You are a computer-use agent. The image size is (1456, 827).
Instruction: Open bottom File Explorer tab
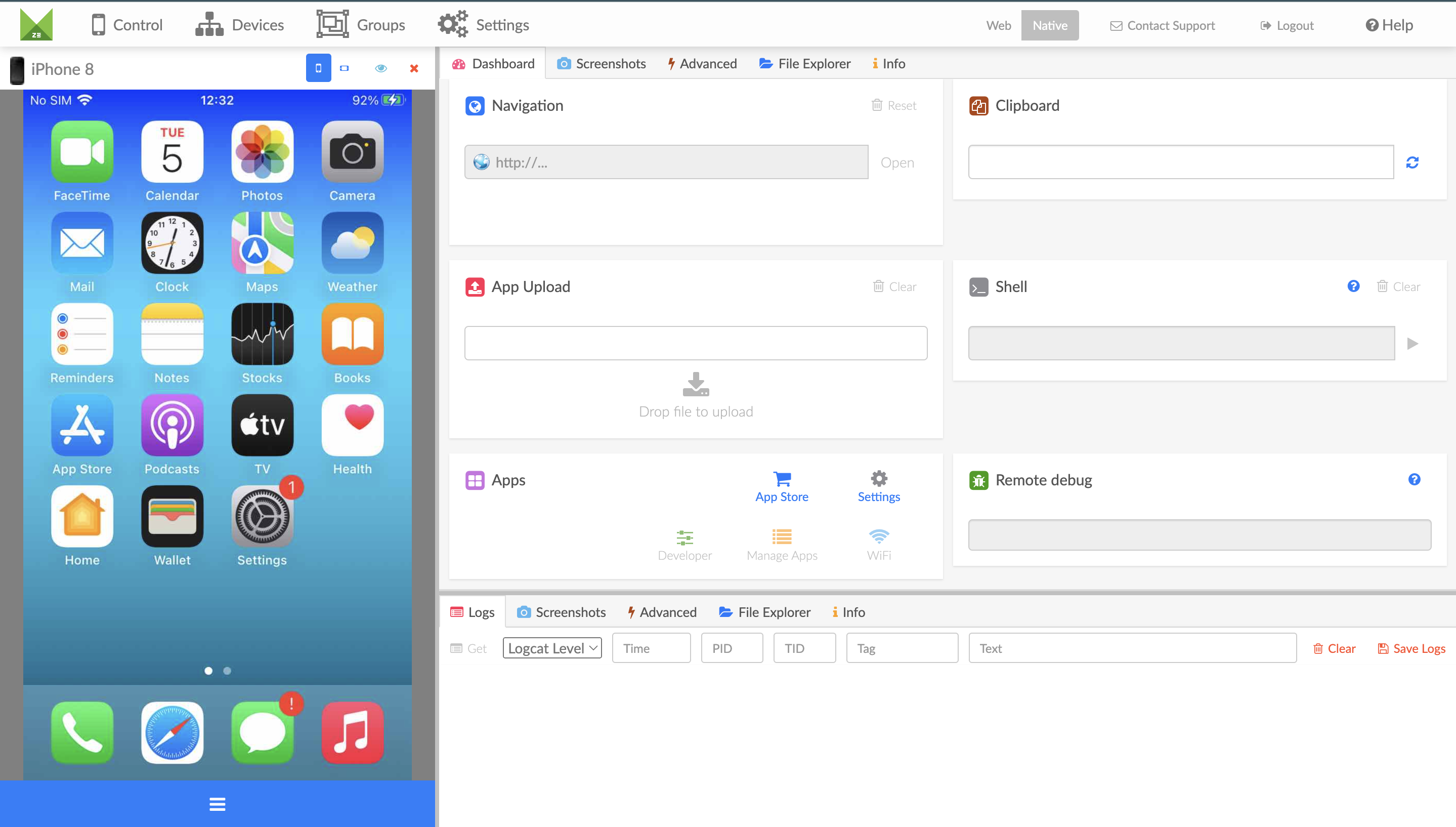[764, 612]
